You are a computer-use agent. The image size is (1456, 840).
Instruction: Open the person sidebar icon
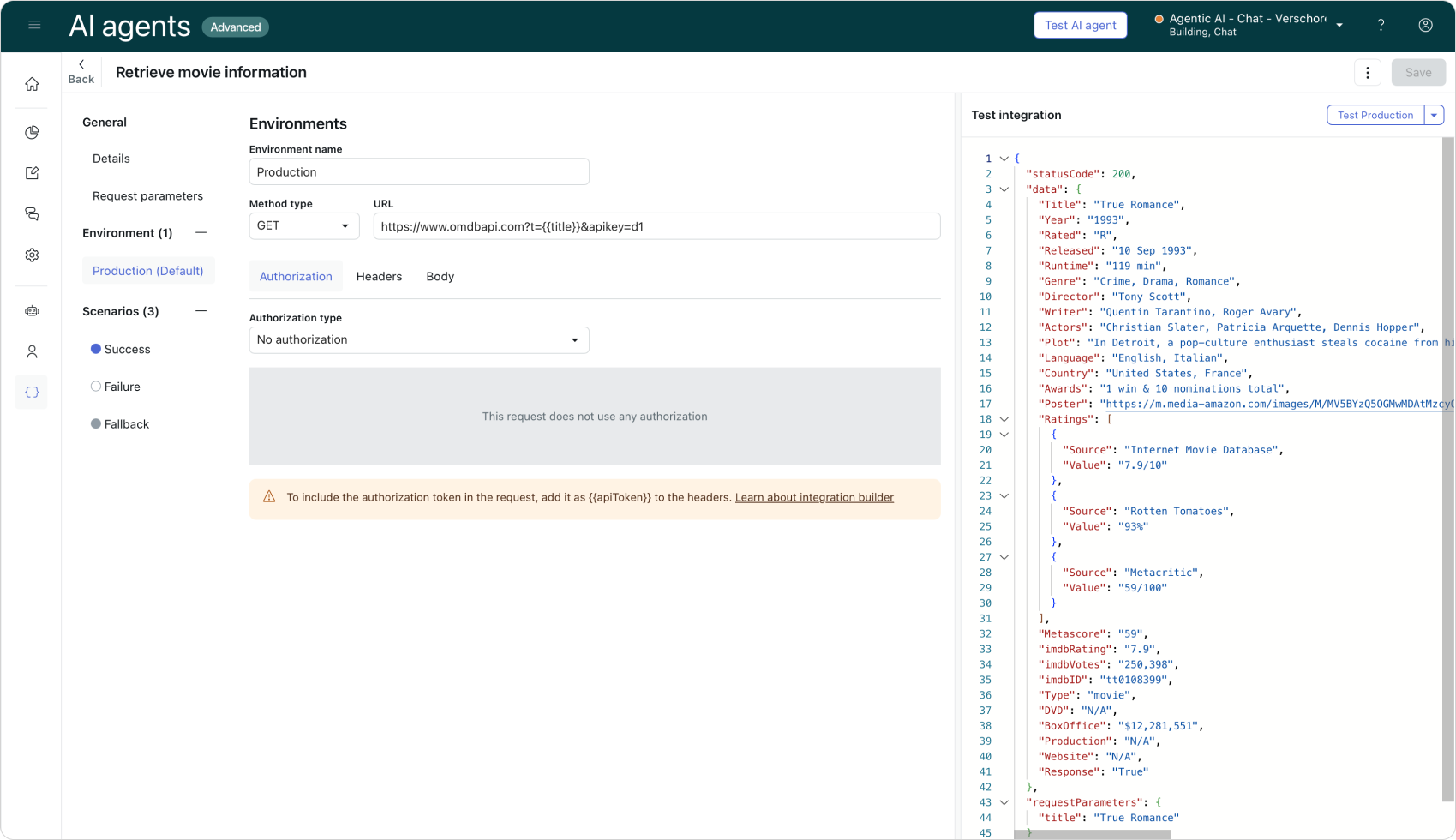click(32, 351)
